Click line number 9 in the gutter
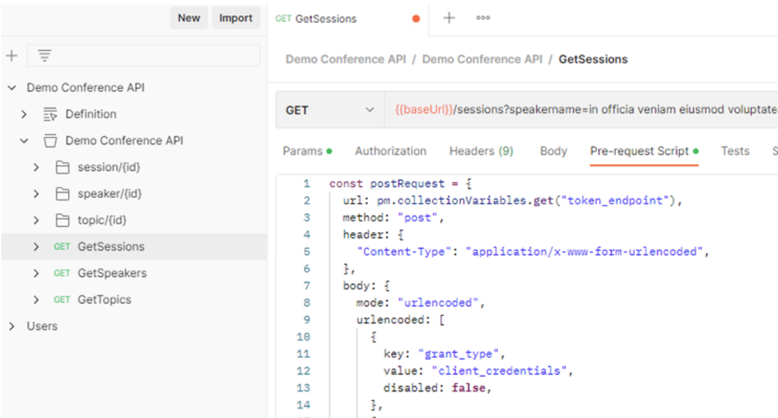This screenshot has height=418, width=778. coord(307,320)
